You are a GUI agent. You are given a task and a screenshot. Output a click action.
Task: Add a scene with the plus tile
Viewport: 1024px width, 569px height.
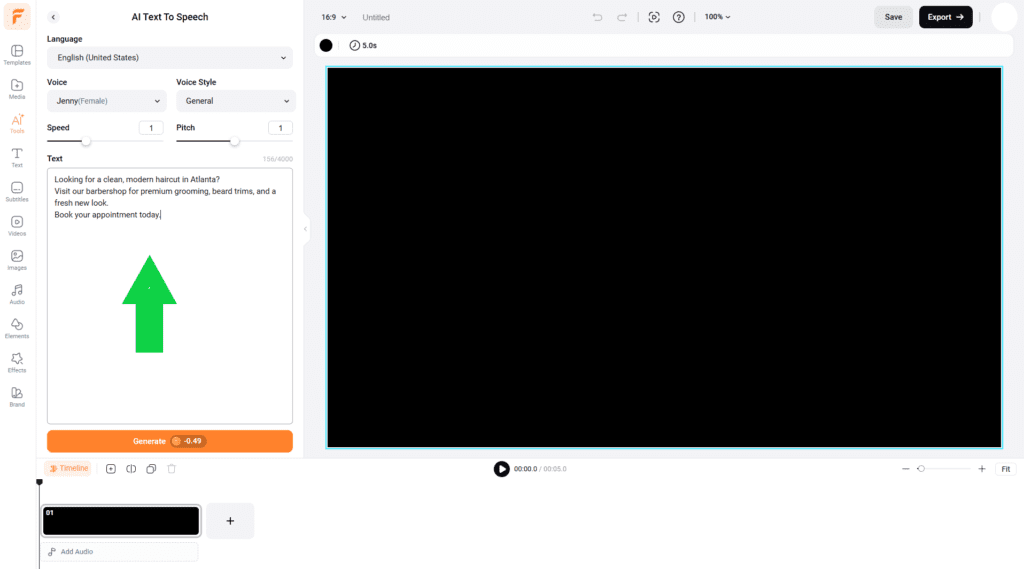click(230, 521)
